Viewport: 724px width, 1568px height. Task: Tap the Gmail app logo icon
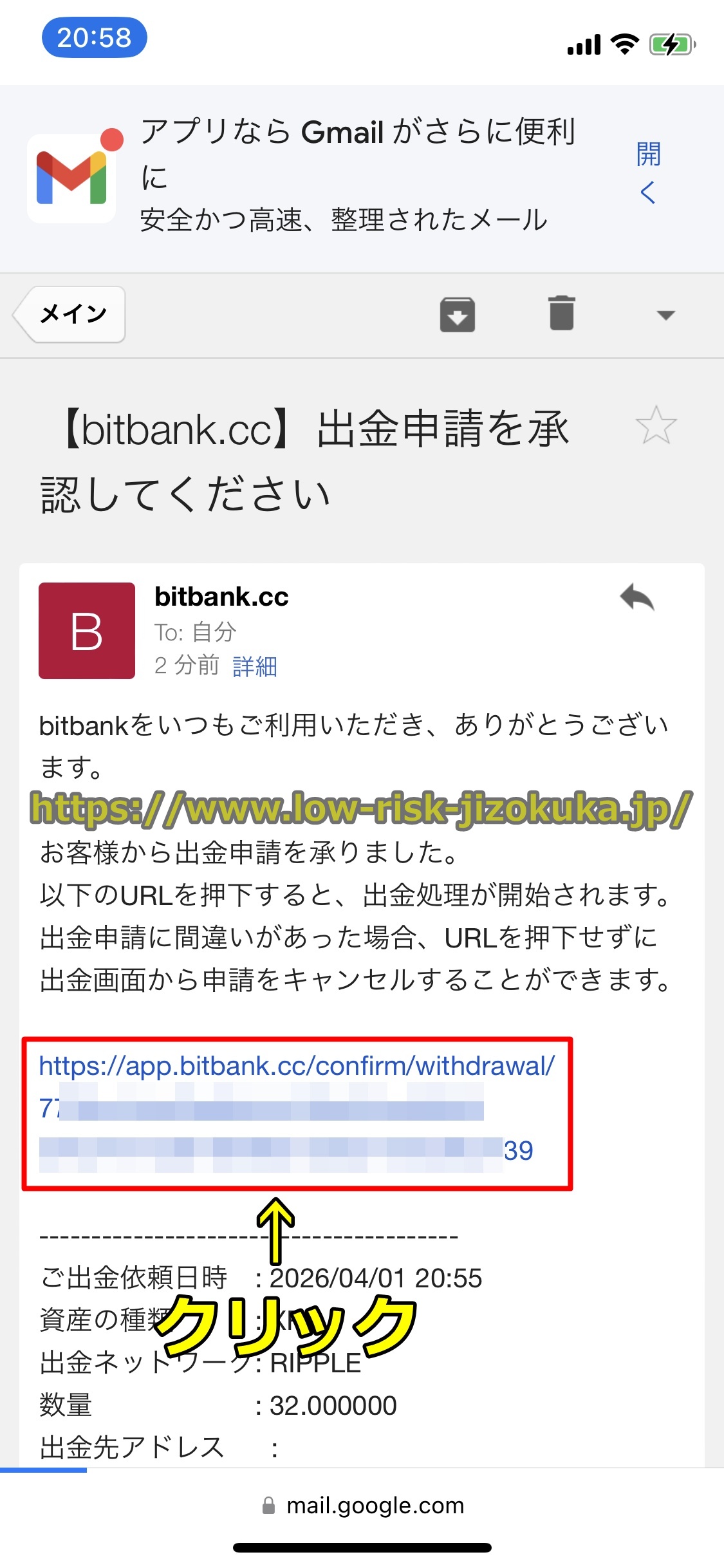click(x=71, y=178)
